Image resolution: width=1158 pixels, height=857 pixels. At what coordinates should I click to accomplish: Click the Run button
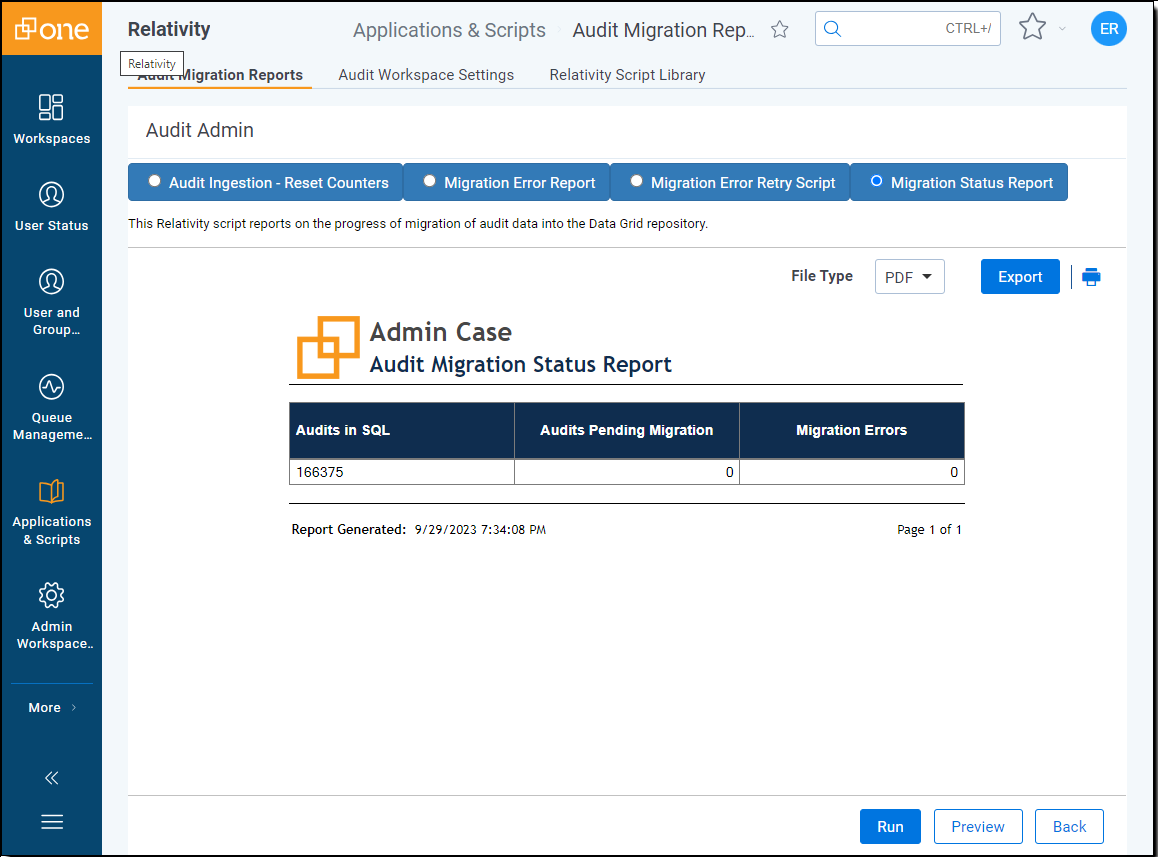[890, 826]
